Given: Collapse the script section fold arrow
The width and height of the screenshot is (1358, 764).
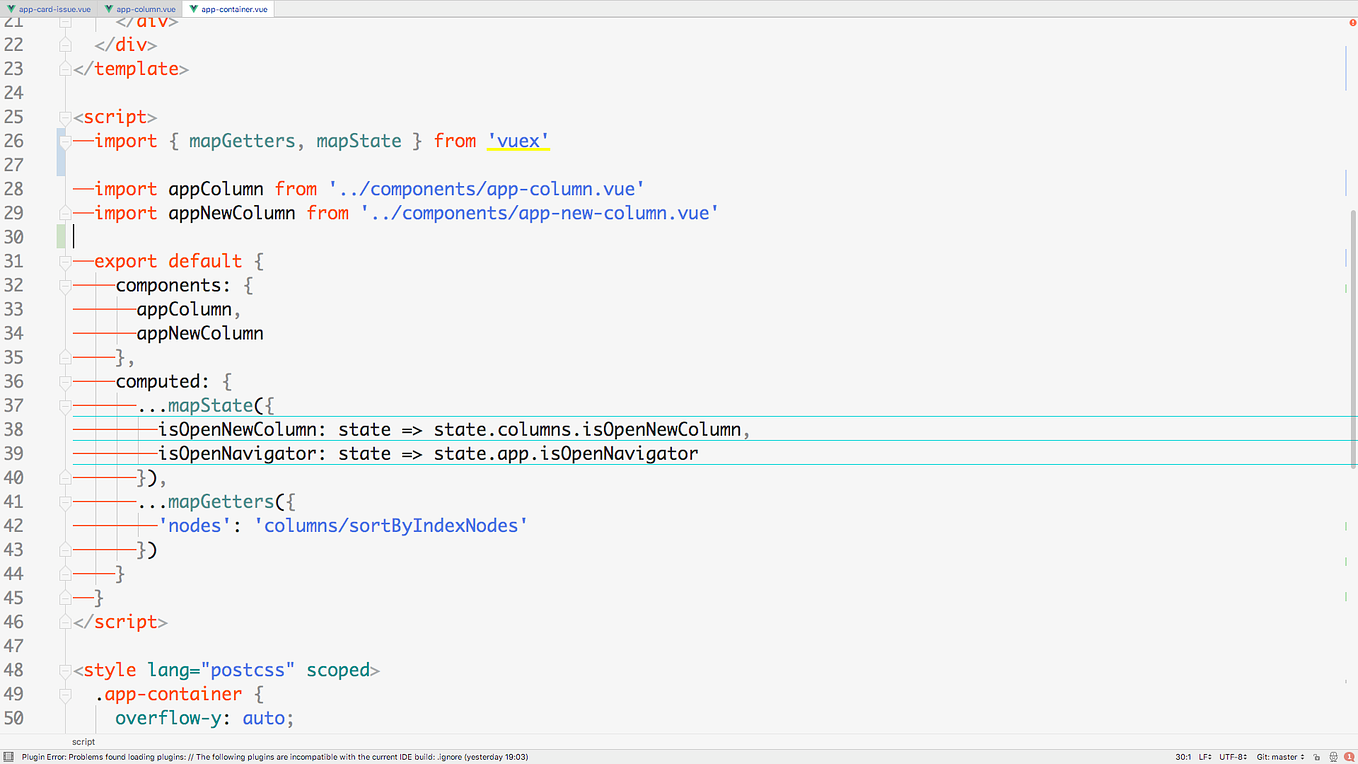Looking at the screenshot, I should (x=65, y=116).
